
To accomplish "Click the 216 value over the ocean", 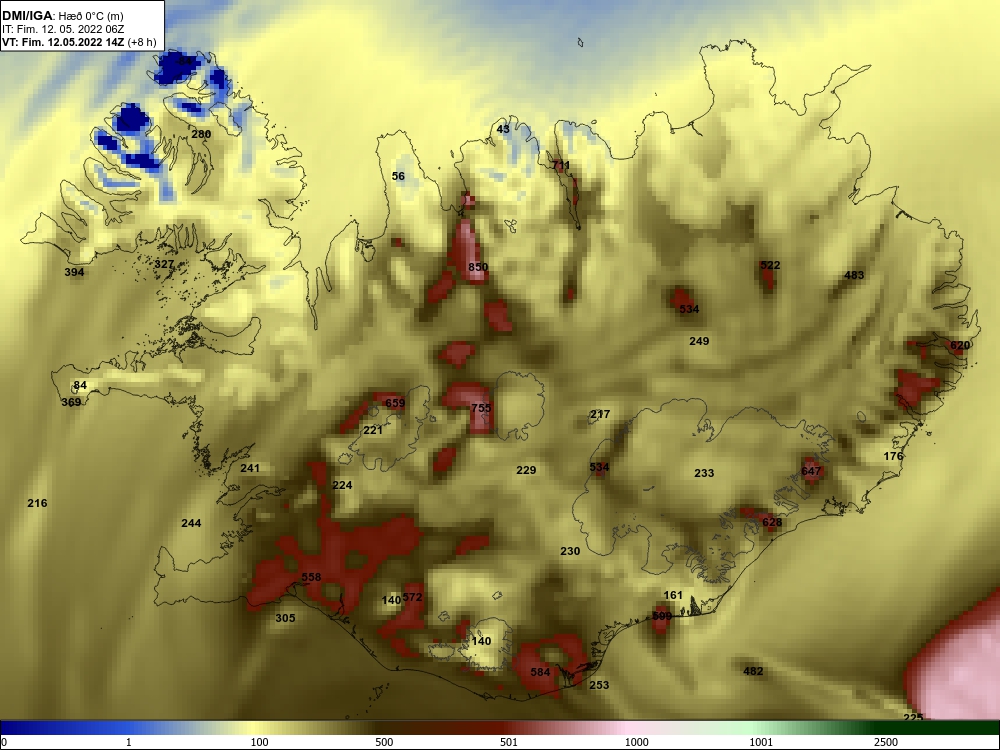I will 37,503.
